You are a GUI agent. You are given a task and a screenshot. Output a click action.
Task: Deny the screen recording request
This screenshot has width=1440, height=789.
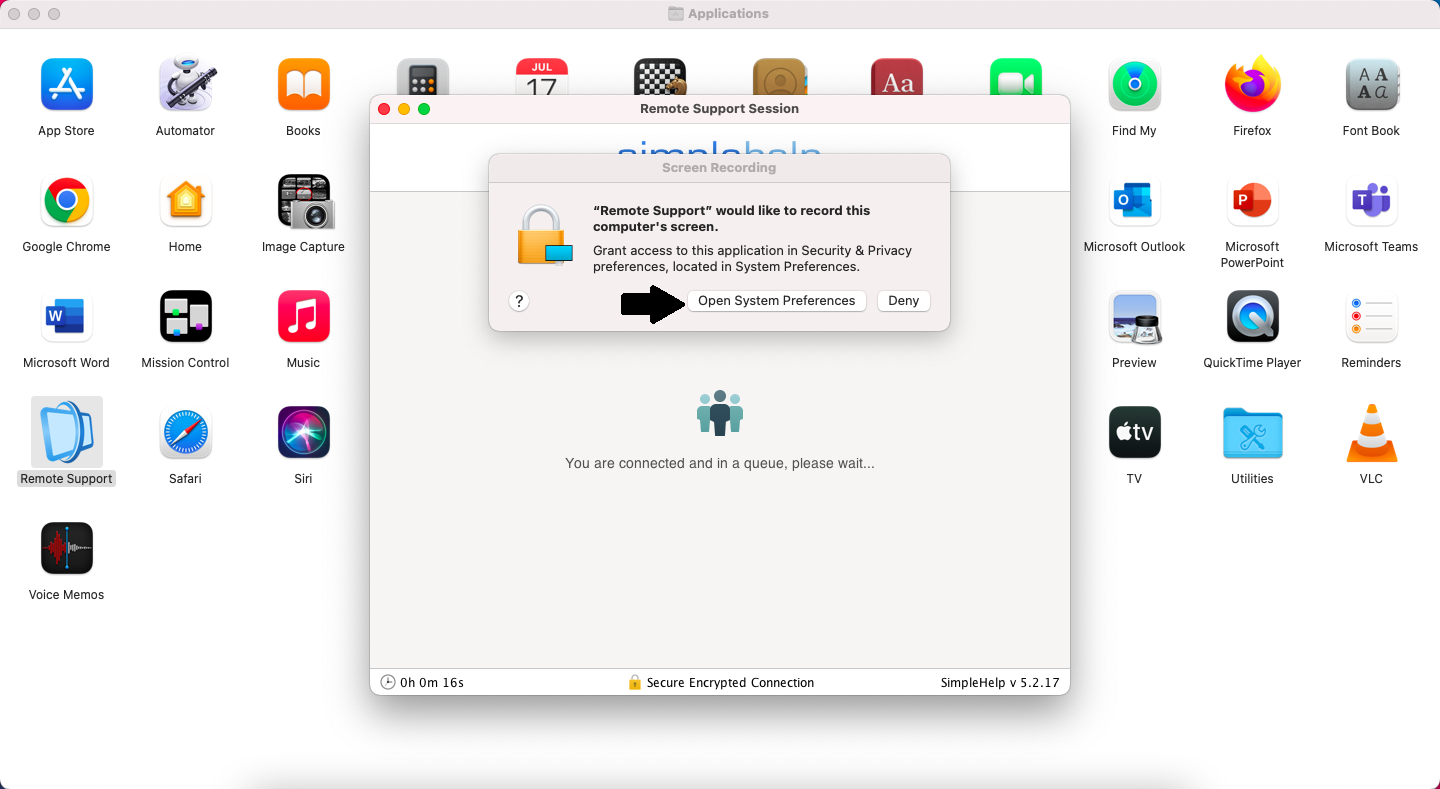903,301
